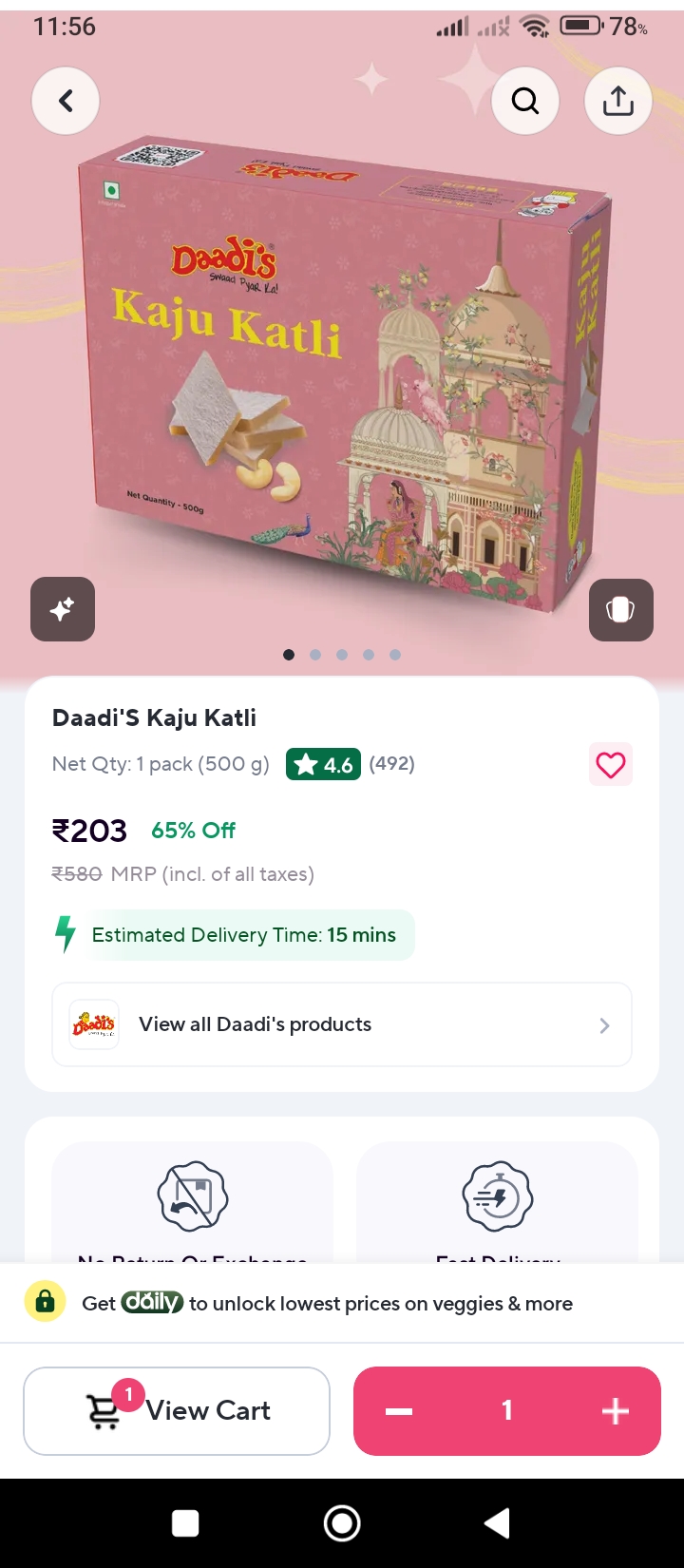Expand View all Daadi's products chevron
The width and height of the screenshot is (684, 1568).
pyautogui.click(x=604, y=1025)
